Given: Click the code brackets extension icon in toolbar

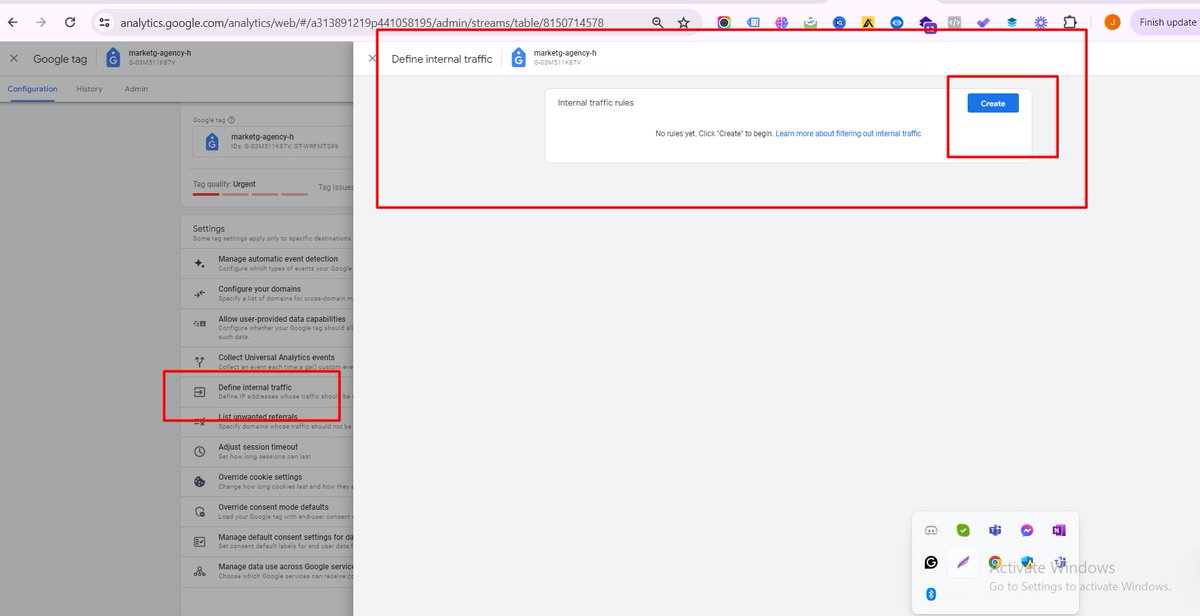Looking at the screenshot, I should click(955, 22).
